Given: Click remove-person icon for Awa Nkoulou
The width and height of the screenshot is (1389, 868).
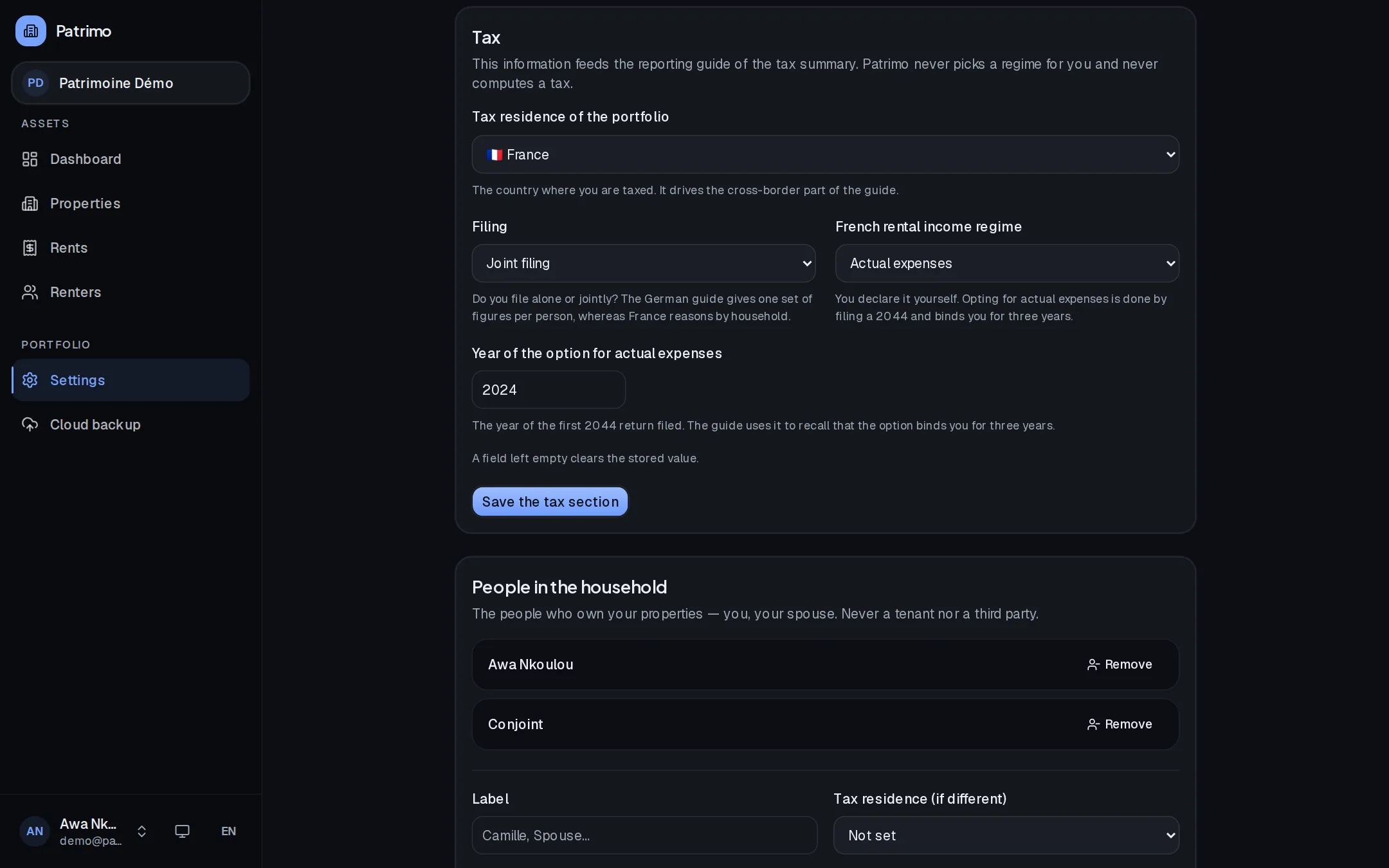Looking at the screenshot, I should click(x=1093, y=664).
